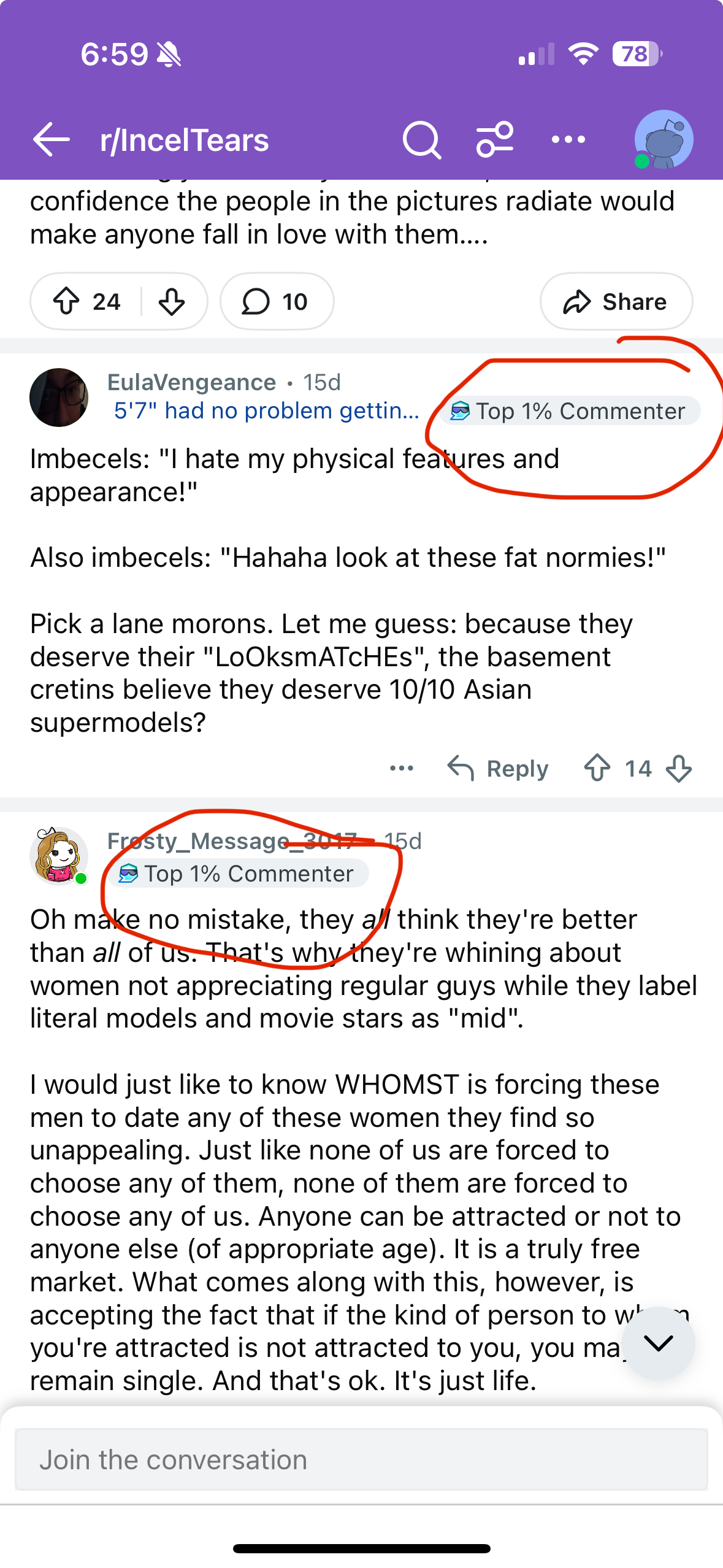Open the sort and filter options icon
This screenshot has height=1568, width=723.
point(495,140)
